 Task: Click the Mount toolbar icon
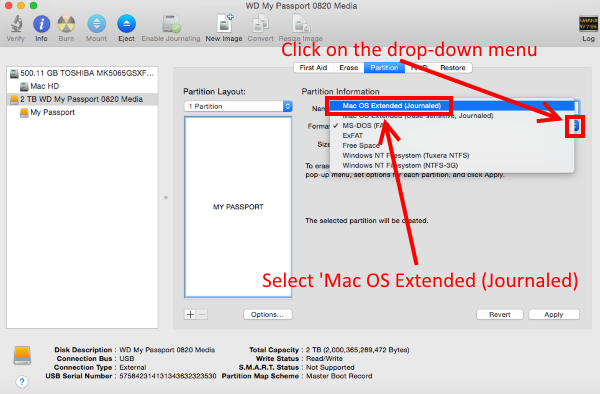pyautogui.click(x=96, y=28)
